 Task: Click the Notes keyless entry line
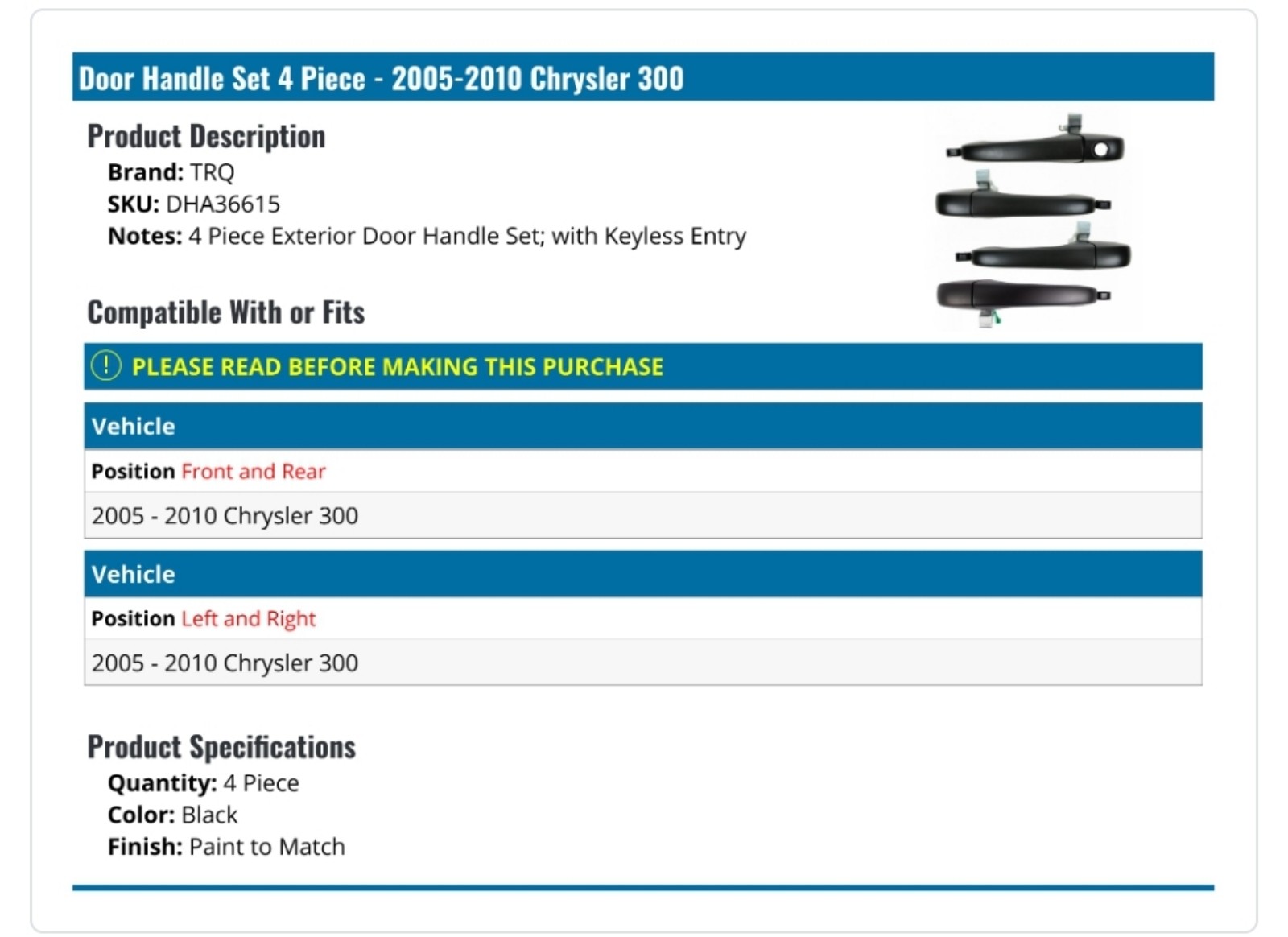427,236
